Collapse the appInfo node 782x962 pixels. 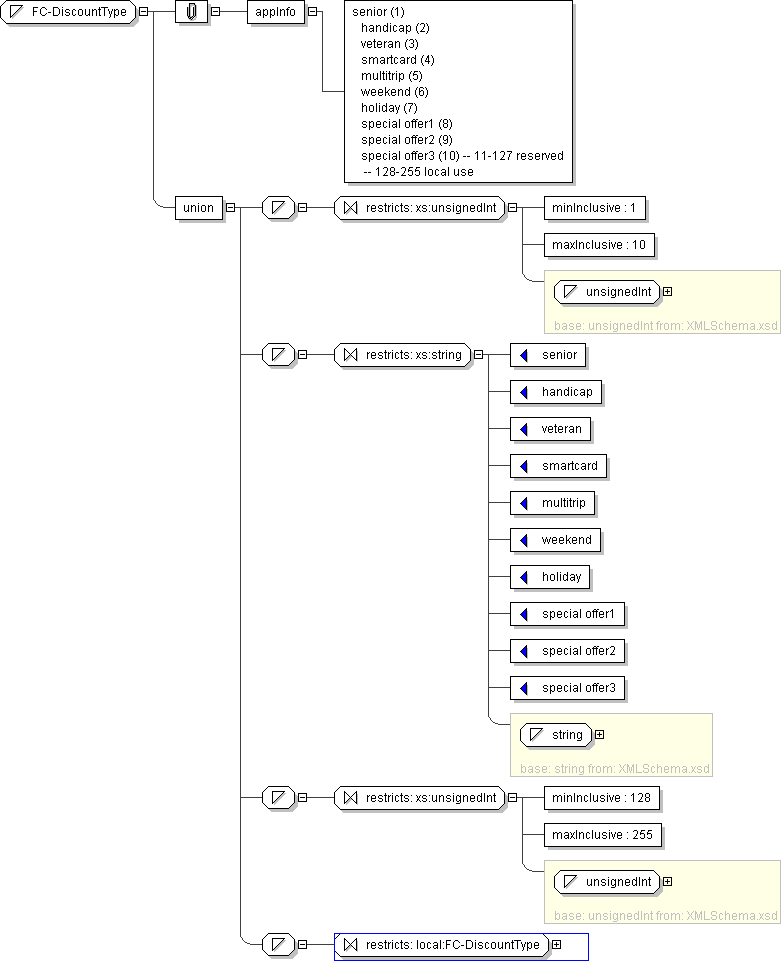(313, 12)
